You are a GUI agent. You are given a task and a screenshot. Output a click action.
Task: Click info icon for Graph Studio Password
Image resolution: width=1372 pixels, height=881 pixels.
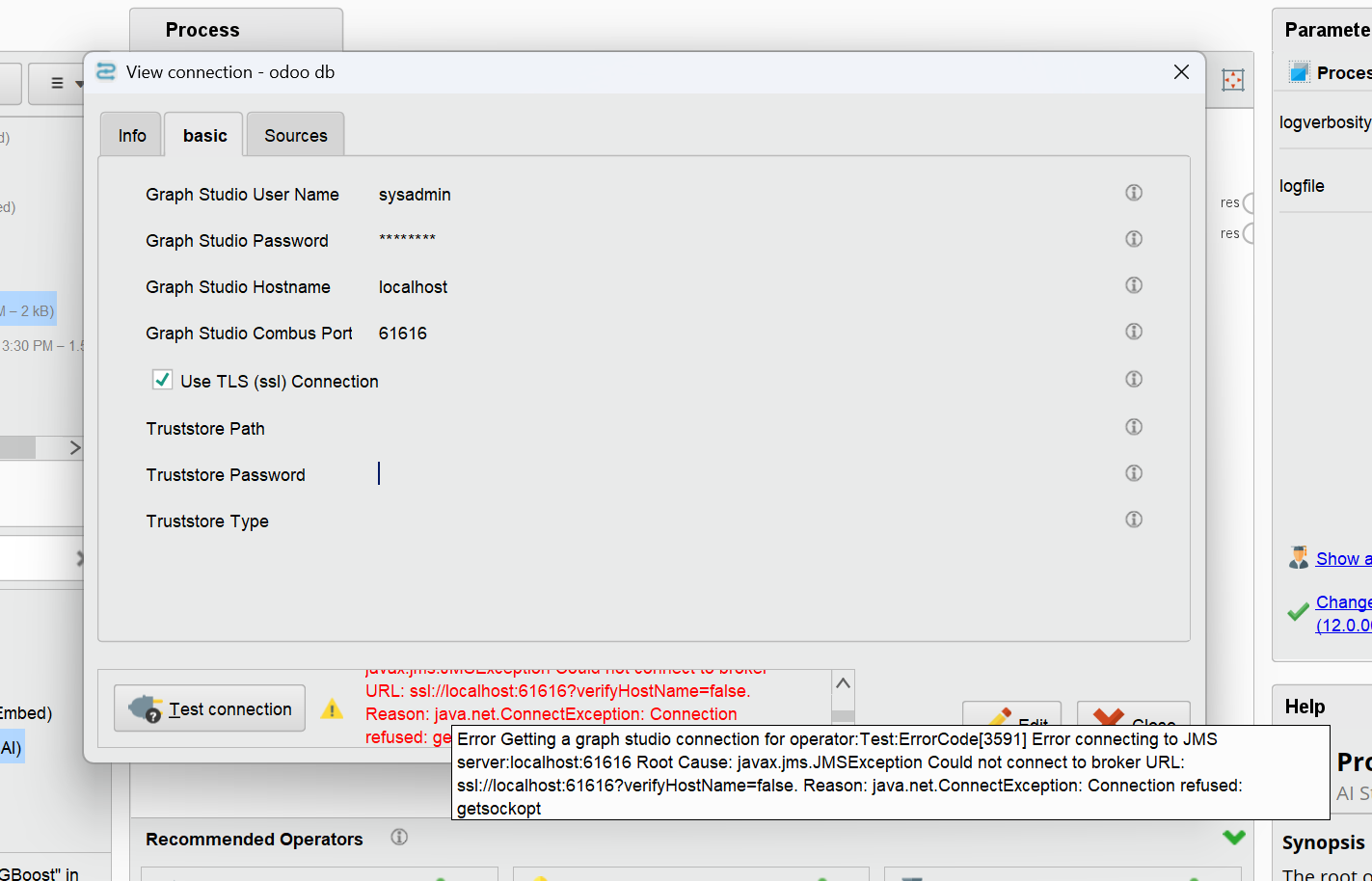click(x=1134, y=239)
